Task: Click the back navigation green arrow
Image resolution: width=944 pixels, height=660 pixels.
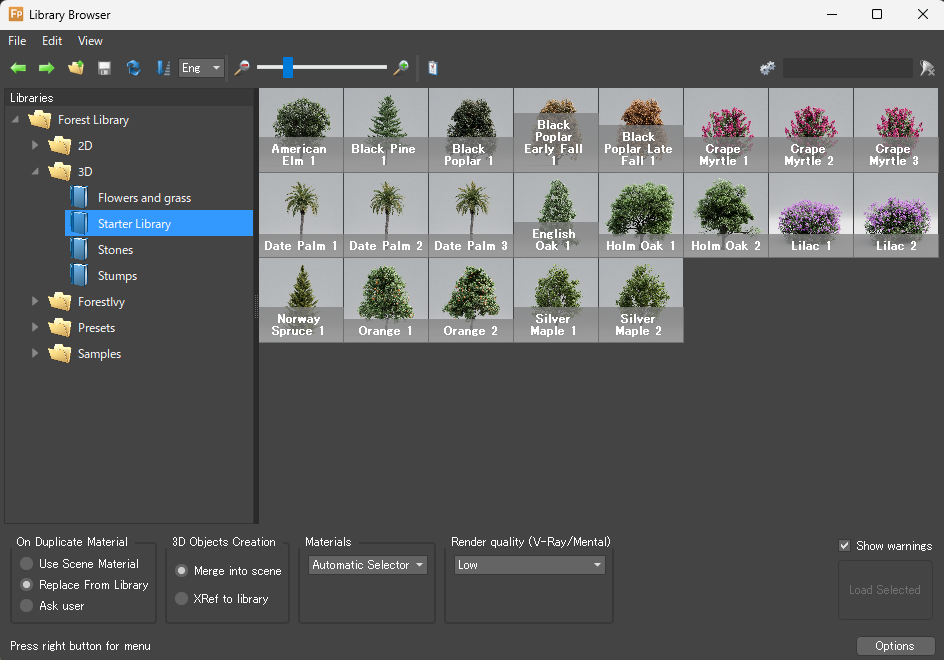Action: (x=18, y=68)
